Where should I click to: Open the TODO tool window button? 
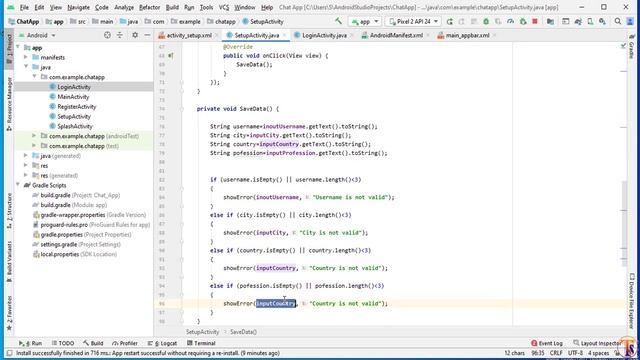pos(63,343)
